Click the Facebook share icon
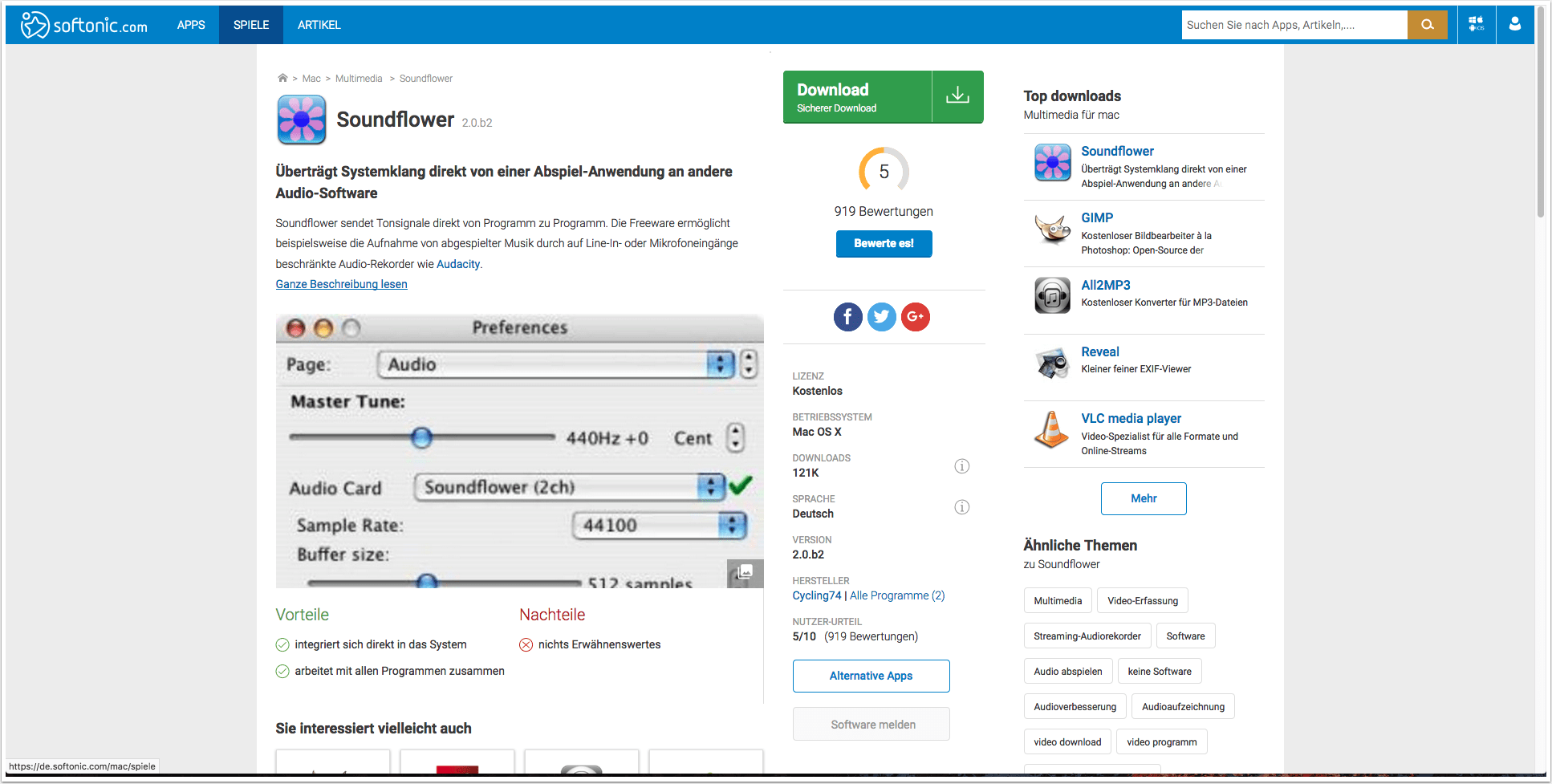Image resolution: width=1552 pixels, height=784 pixels. [847, 317]
